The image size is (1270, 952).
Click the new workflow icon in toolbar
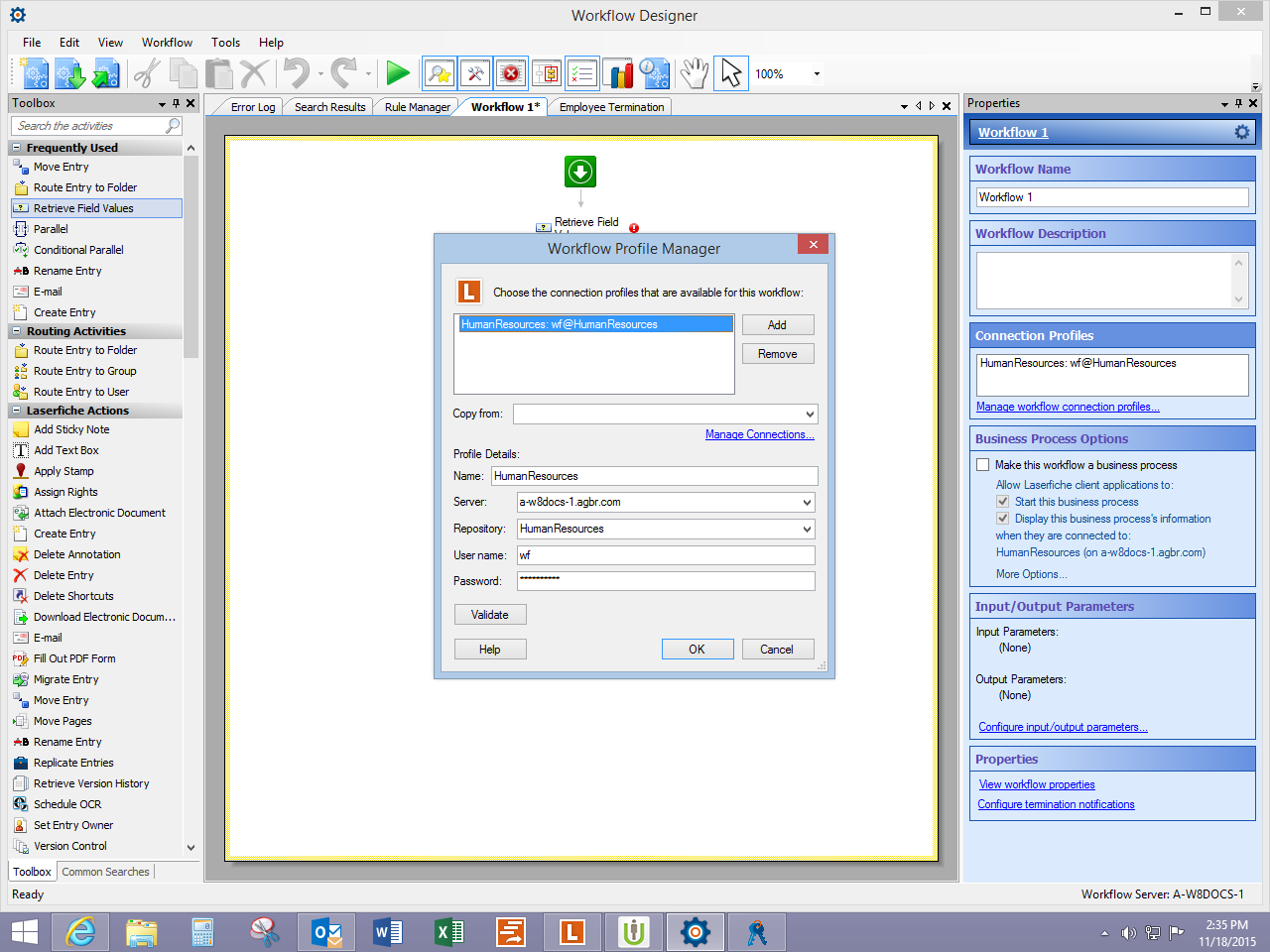pos(35,73)
